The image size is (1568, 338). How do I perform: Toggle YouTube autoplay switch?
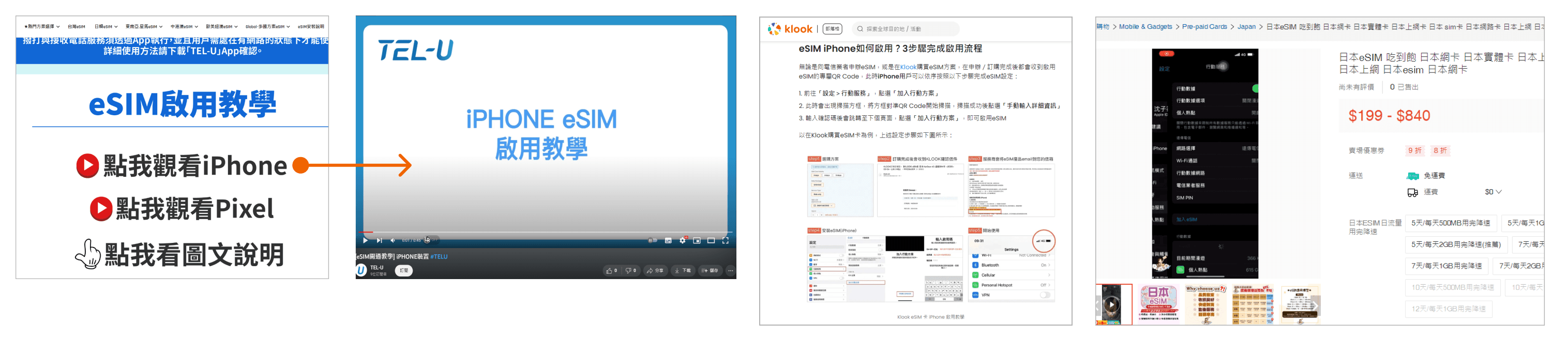pos(653,240)
